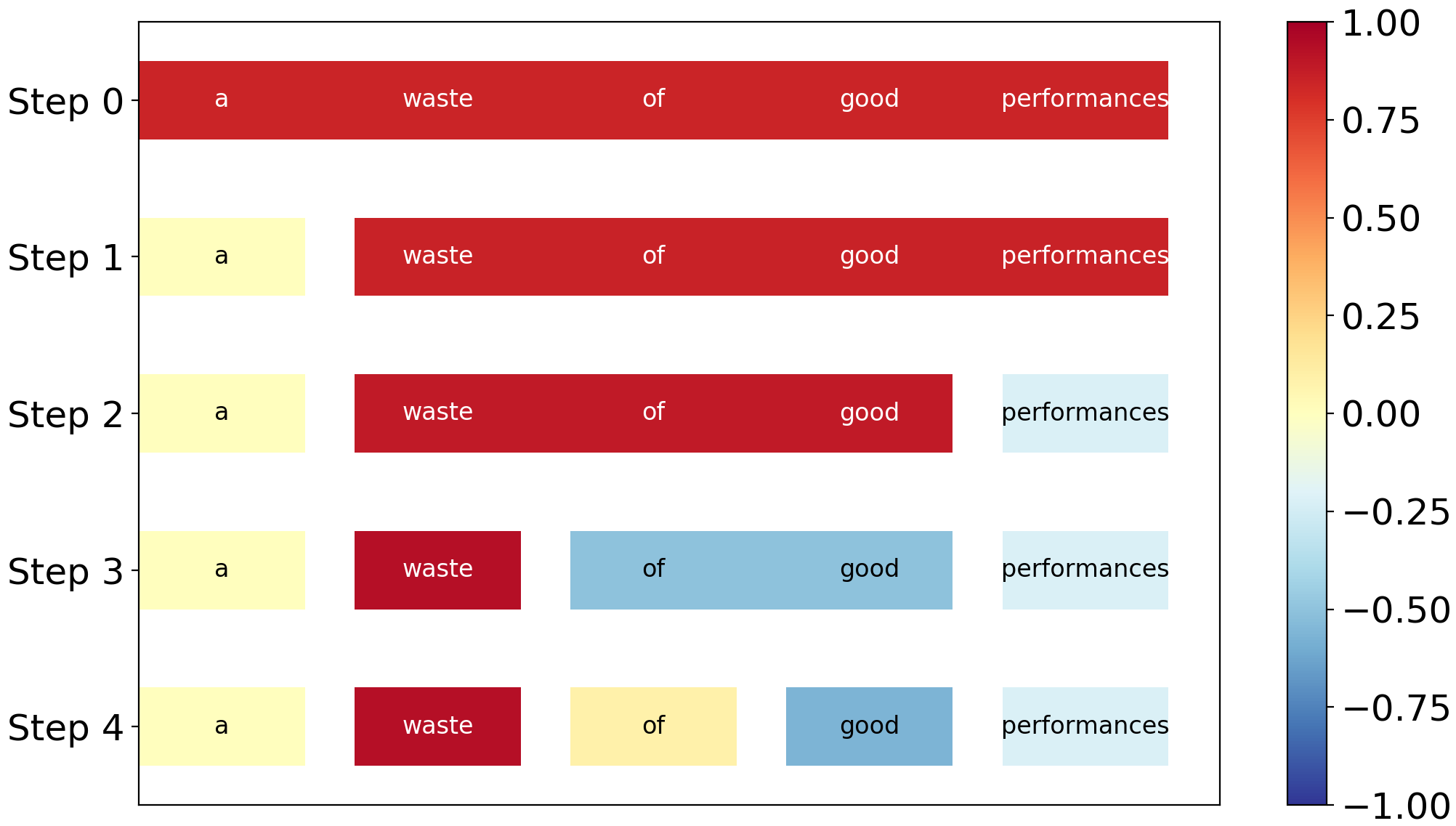Viewport: 1456px width, 826px height.
Task: Select the pale yellow 'of' box in Step 4
Action: (653, 726)
